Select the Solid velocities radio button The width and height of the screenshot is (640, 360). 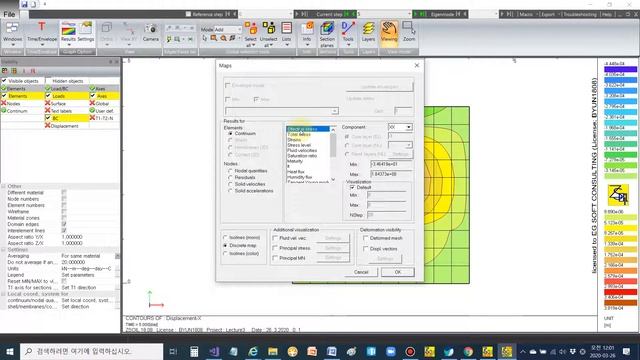coord(231,184)
